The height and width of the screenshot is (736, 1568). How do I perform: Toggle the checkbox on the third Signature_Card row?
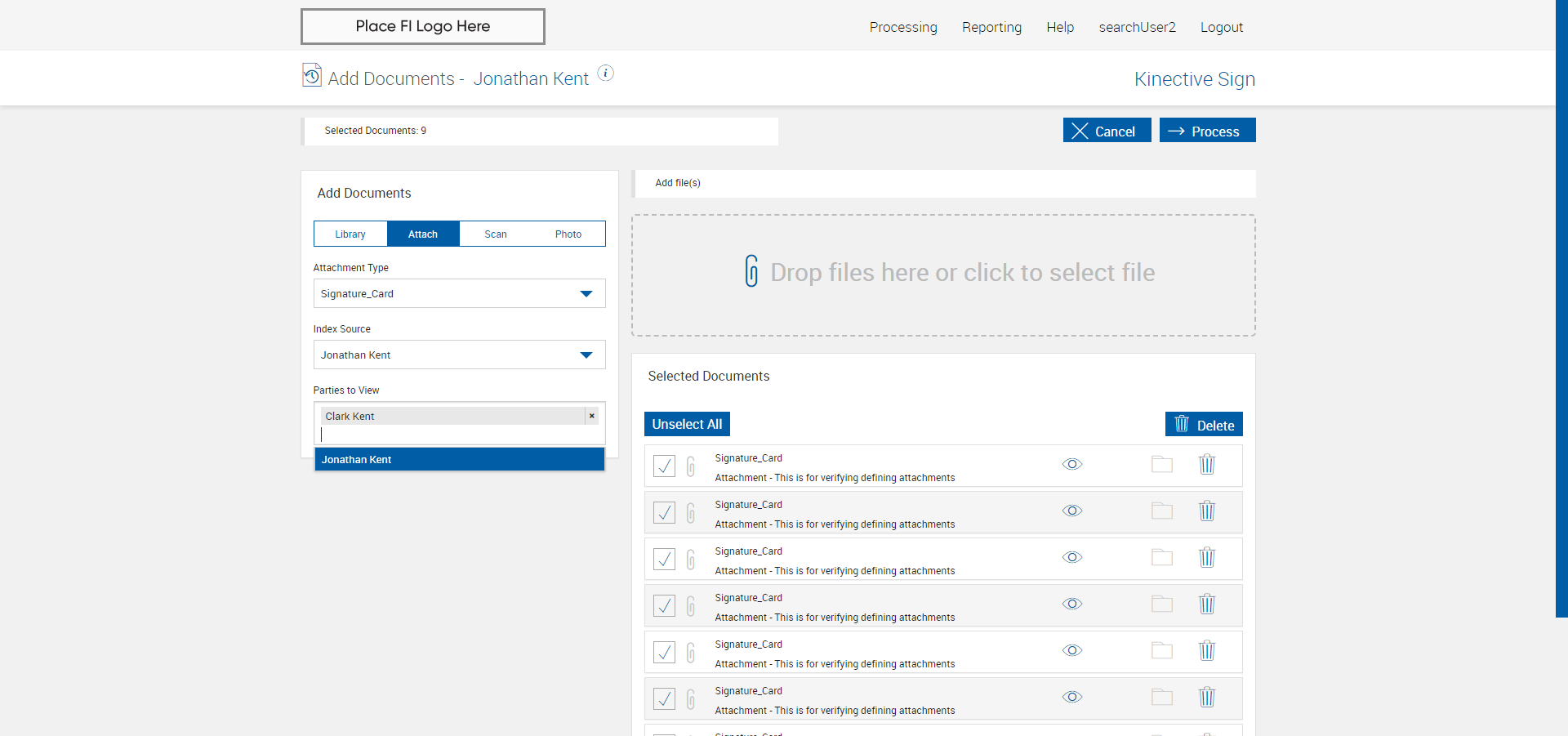(664, 559)
